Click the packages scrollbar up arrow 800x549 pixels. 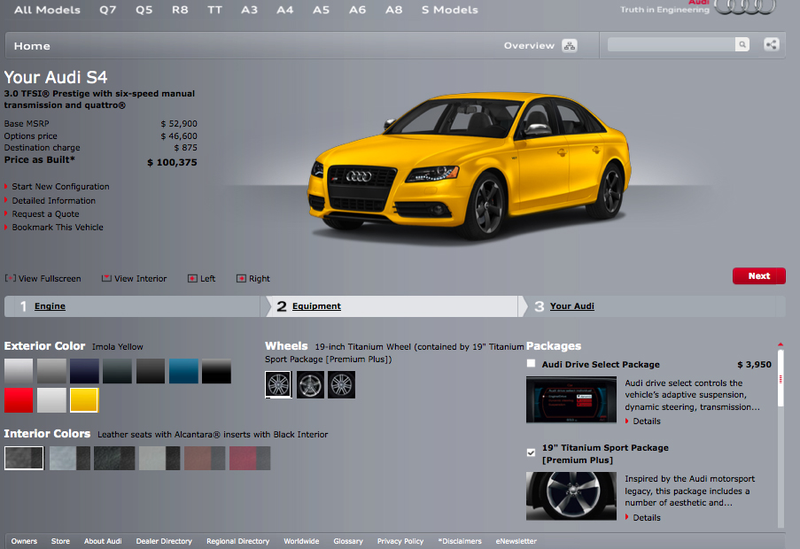pos(780,345)
